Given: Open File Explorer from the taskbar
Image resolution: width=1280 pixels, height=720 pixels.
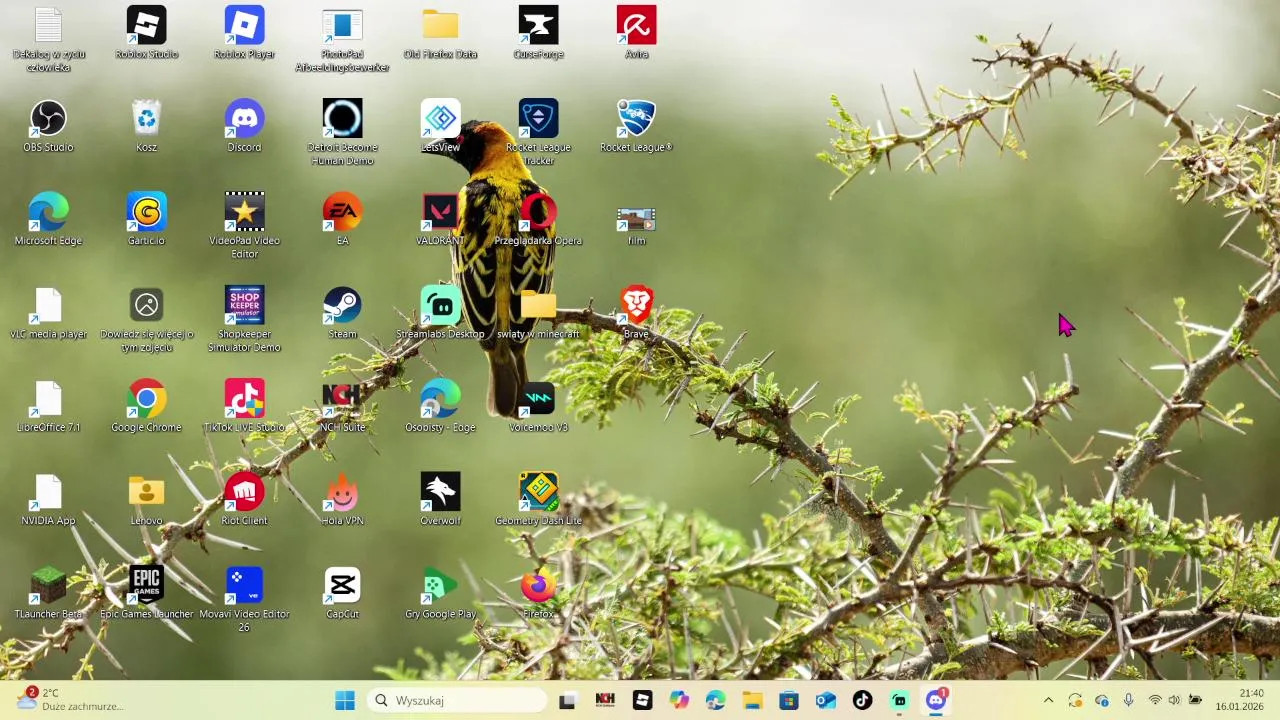Looking at the screenshot, I should (752, 700).
